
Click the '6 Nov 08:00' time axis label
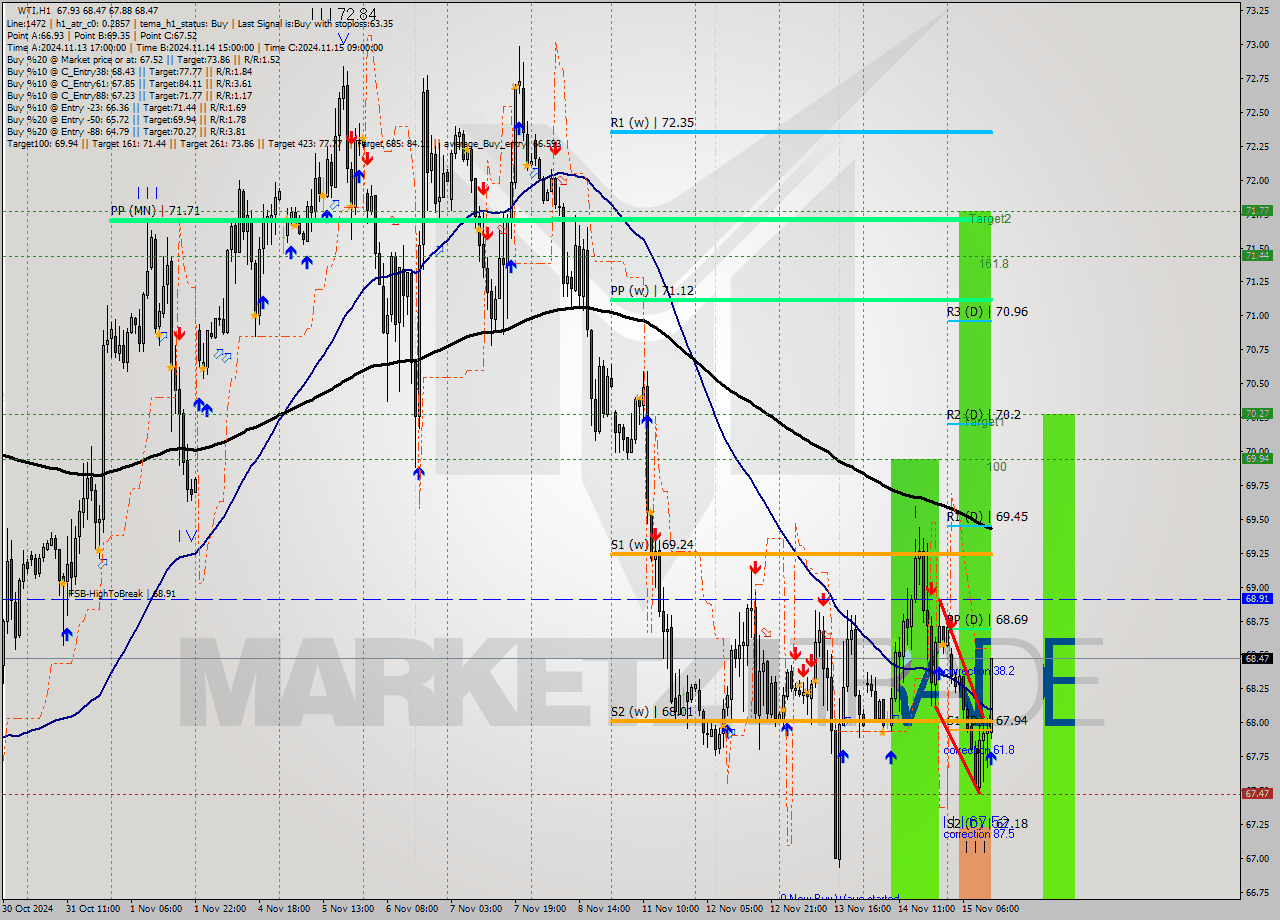(x=411, y=909)
